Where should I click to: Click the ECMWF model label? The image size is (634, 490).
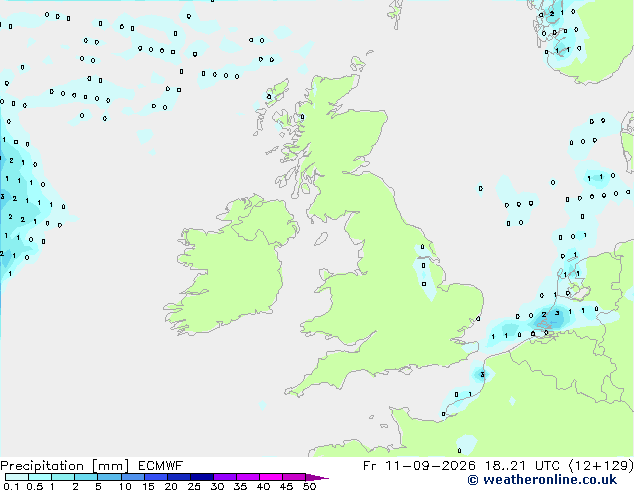[x=161, y=466]
